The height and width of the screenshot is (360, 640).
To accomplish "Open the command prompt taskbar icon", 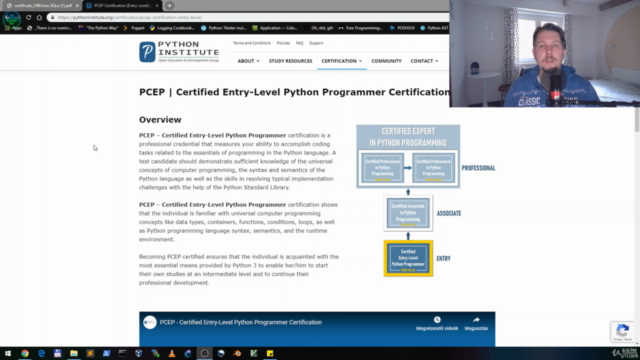I will (x=122, y=353).
